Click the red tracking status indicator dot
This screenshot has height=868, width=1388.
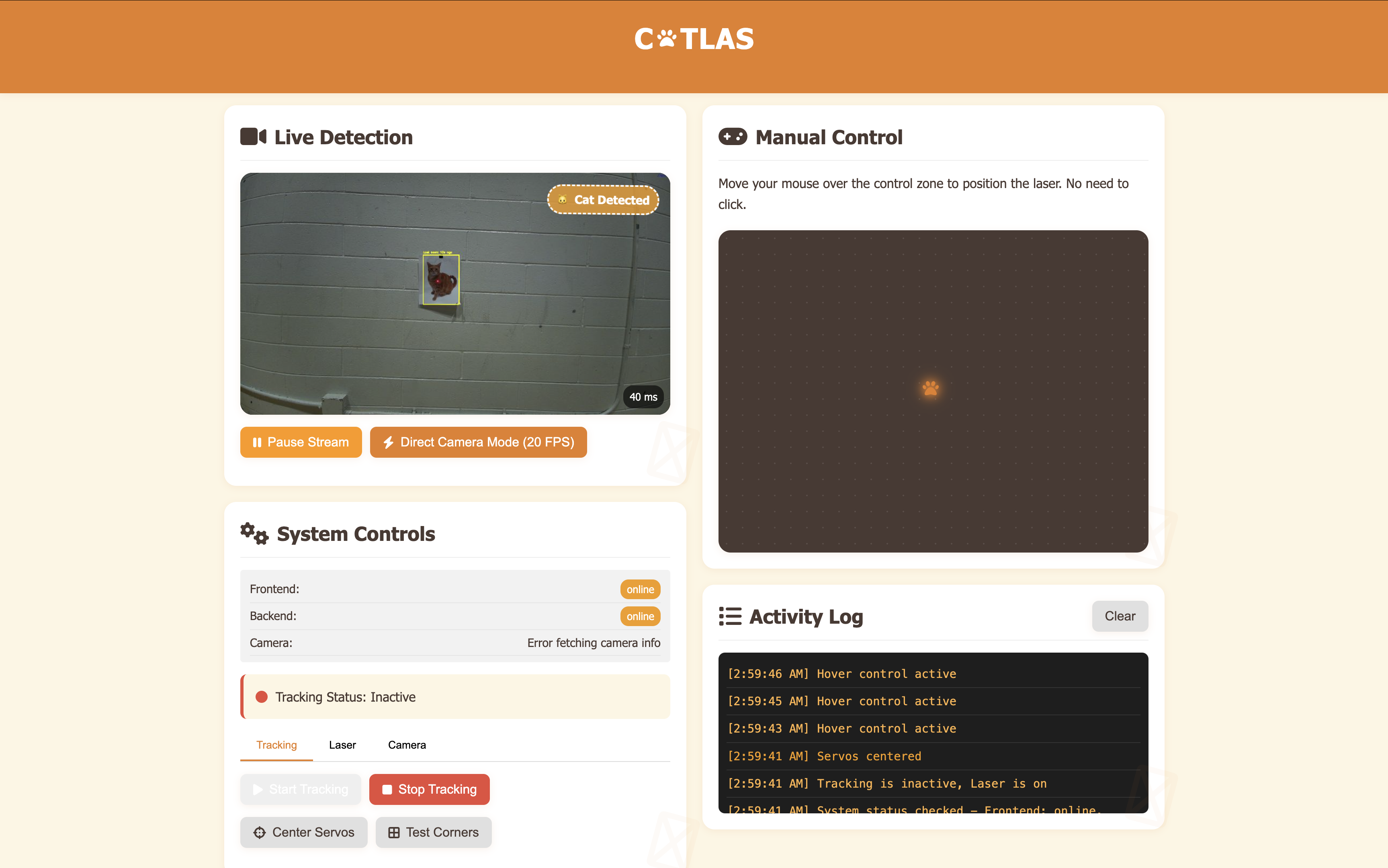point(262,697)
